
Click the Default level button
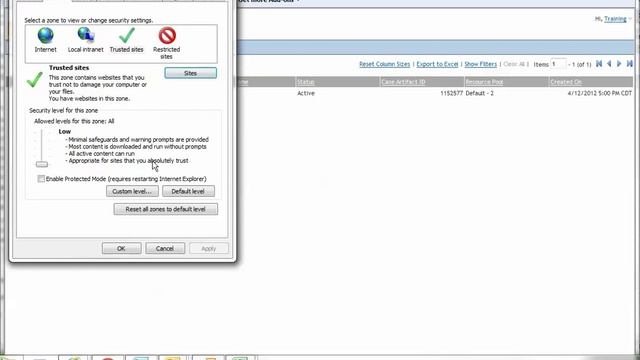188,191
